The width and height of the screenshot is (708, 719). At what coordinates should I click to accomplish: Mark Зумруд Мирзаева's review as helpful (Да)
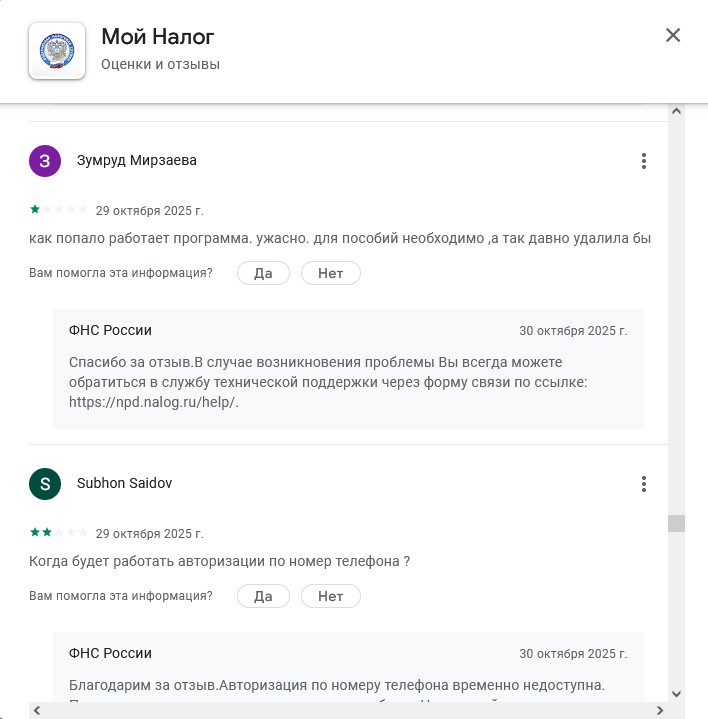pyautogui.click(x=263, y=273)
